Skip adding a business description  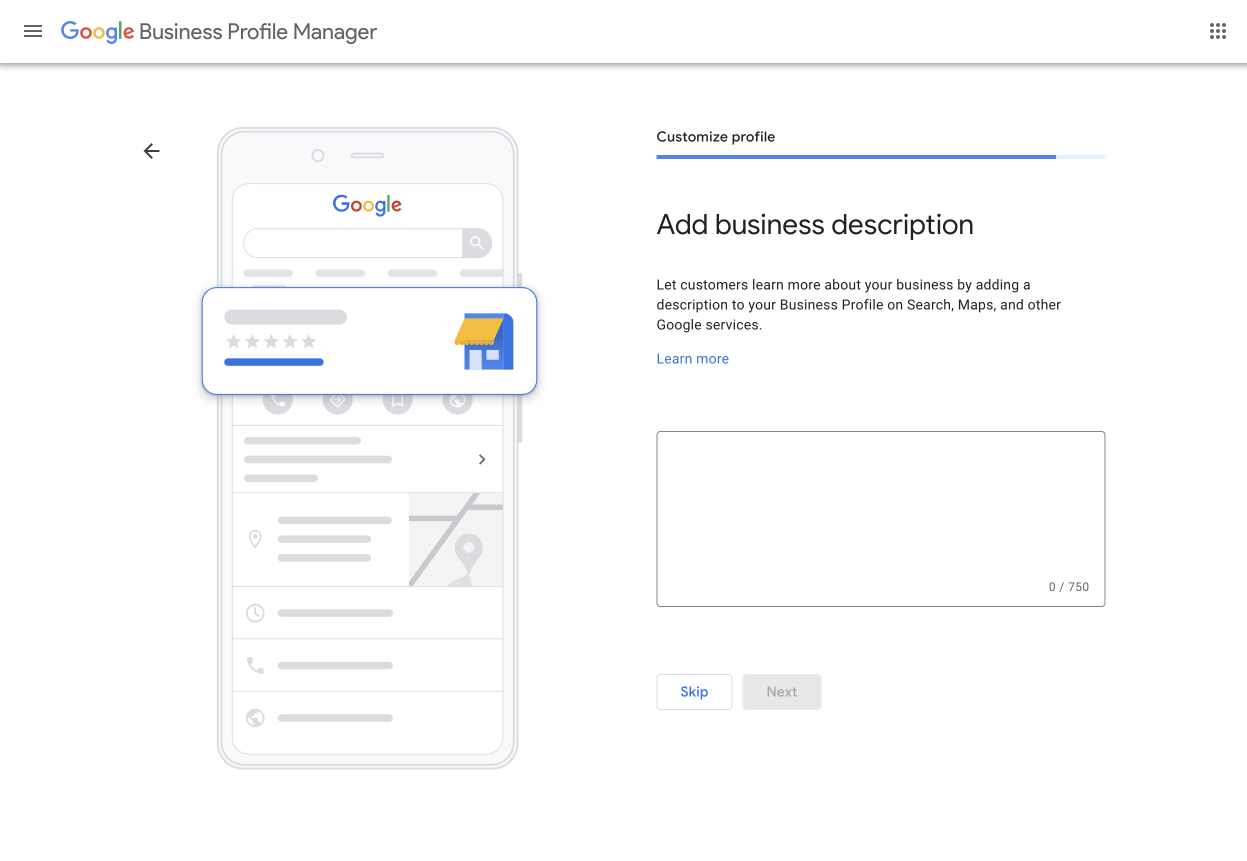click(694, 692)
